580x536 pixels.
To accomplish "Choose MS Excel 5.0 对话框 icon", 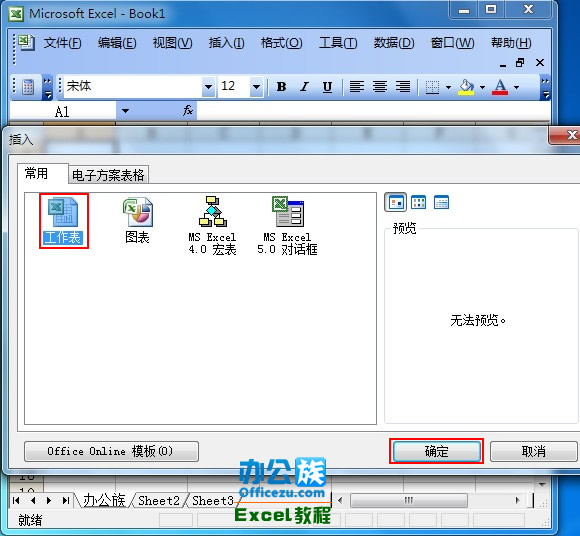I will pyautogui.click(x=287, y=225).
